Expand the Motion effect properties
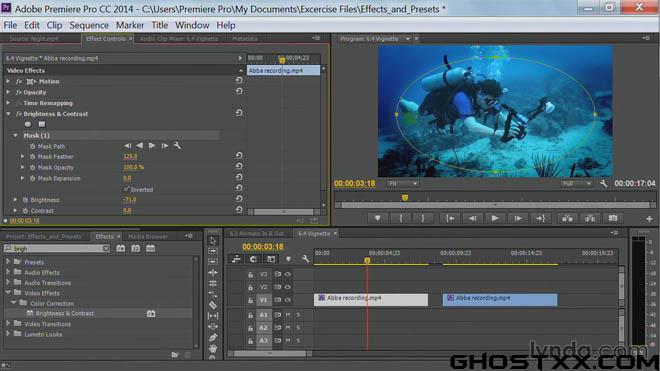660x371 pixels. pos(8,81)
